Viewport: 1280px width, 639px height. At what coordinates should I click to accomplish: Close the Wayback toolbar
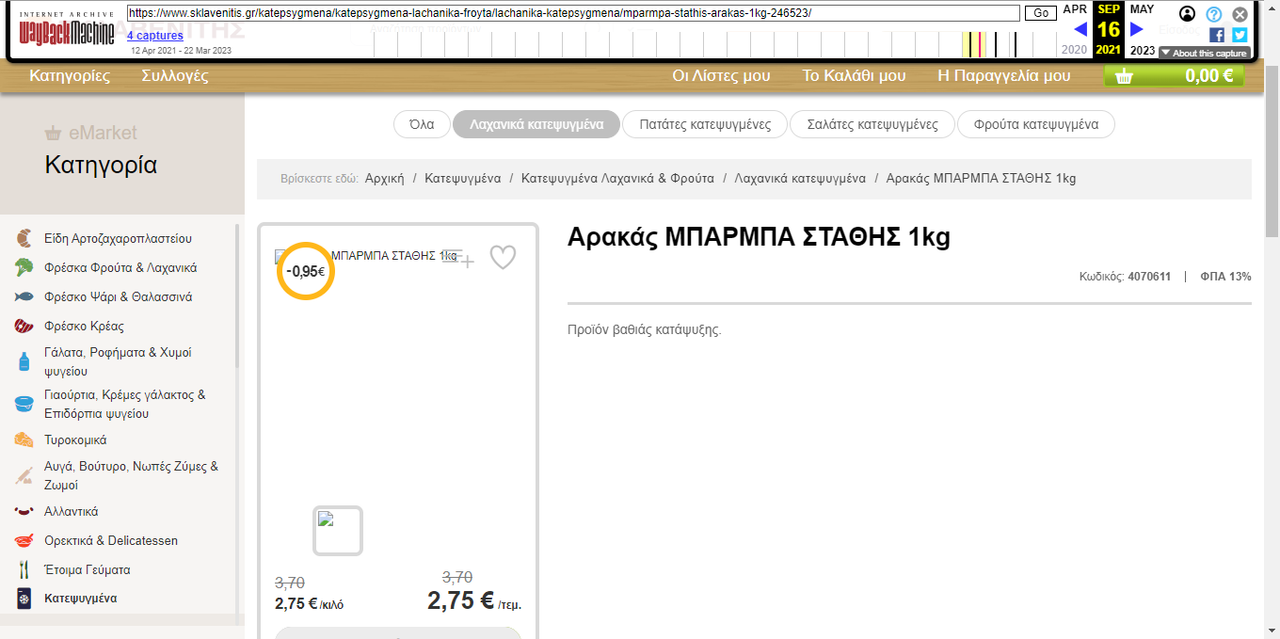click(x=1240, y=14)
